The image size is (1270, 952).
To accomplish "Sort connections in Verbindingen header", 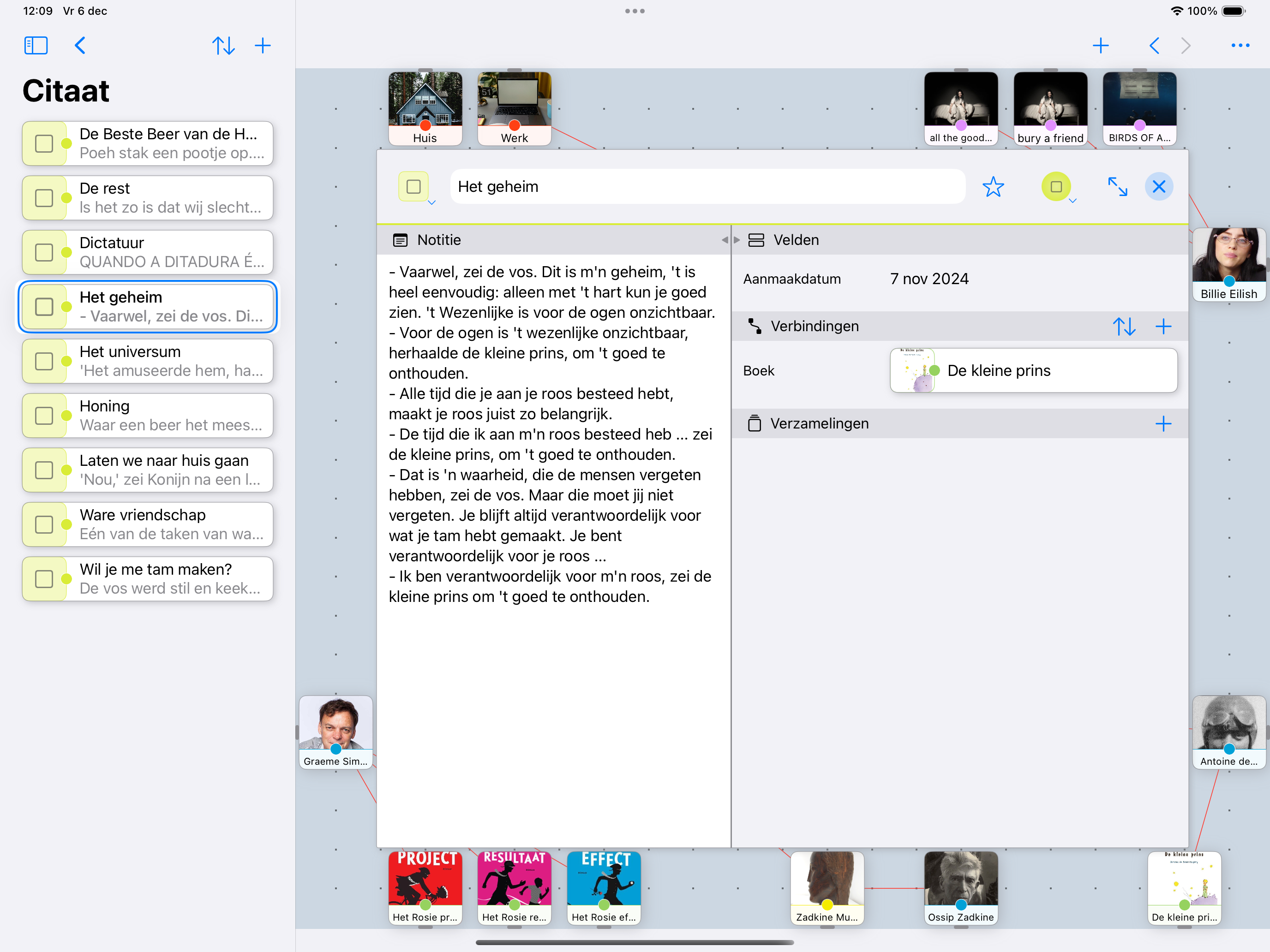I will [x=1124, y=327].
